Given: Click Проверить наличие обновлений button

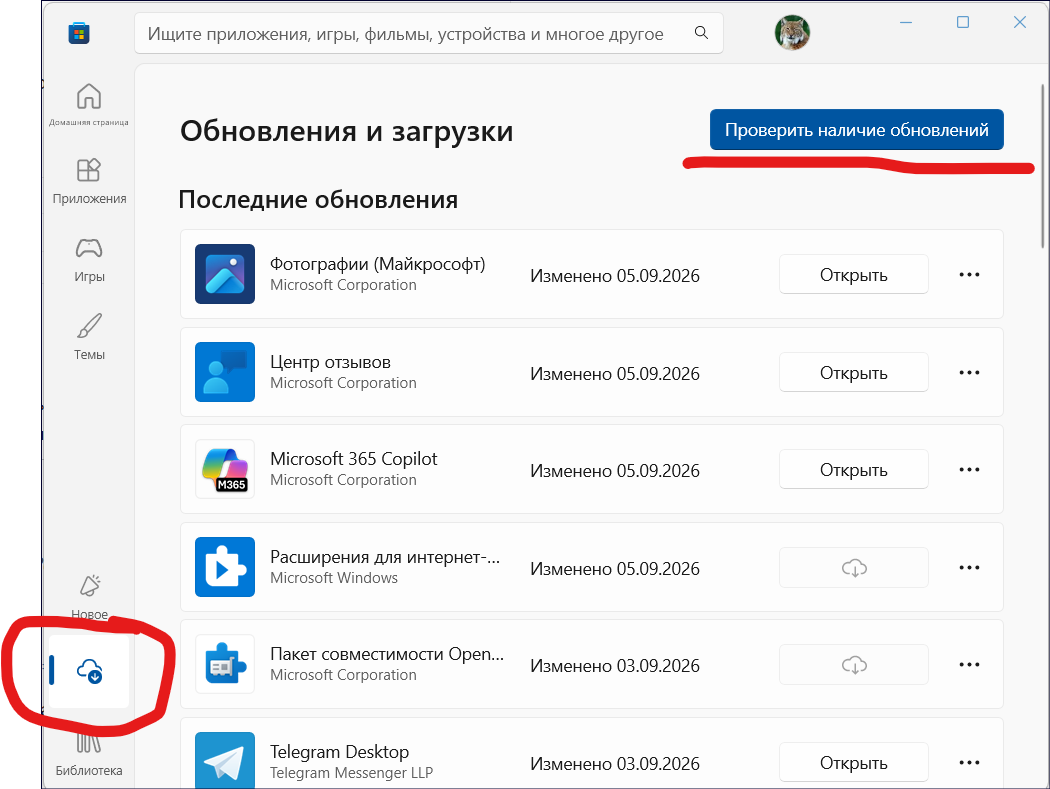Looking at the screenshot, I should tap(856, 129).
